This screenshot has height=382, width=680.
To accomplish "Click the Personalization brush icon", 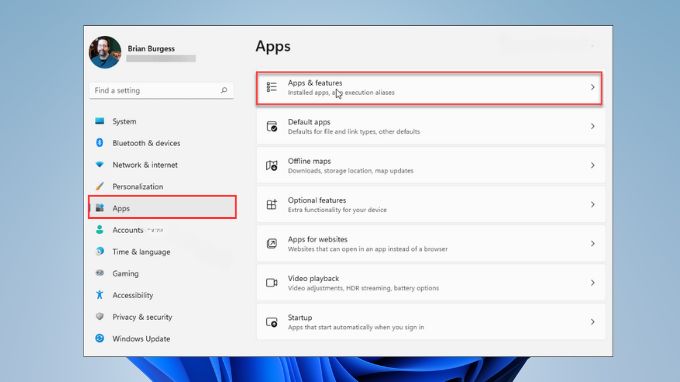I will tap(99, 186).
